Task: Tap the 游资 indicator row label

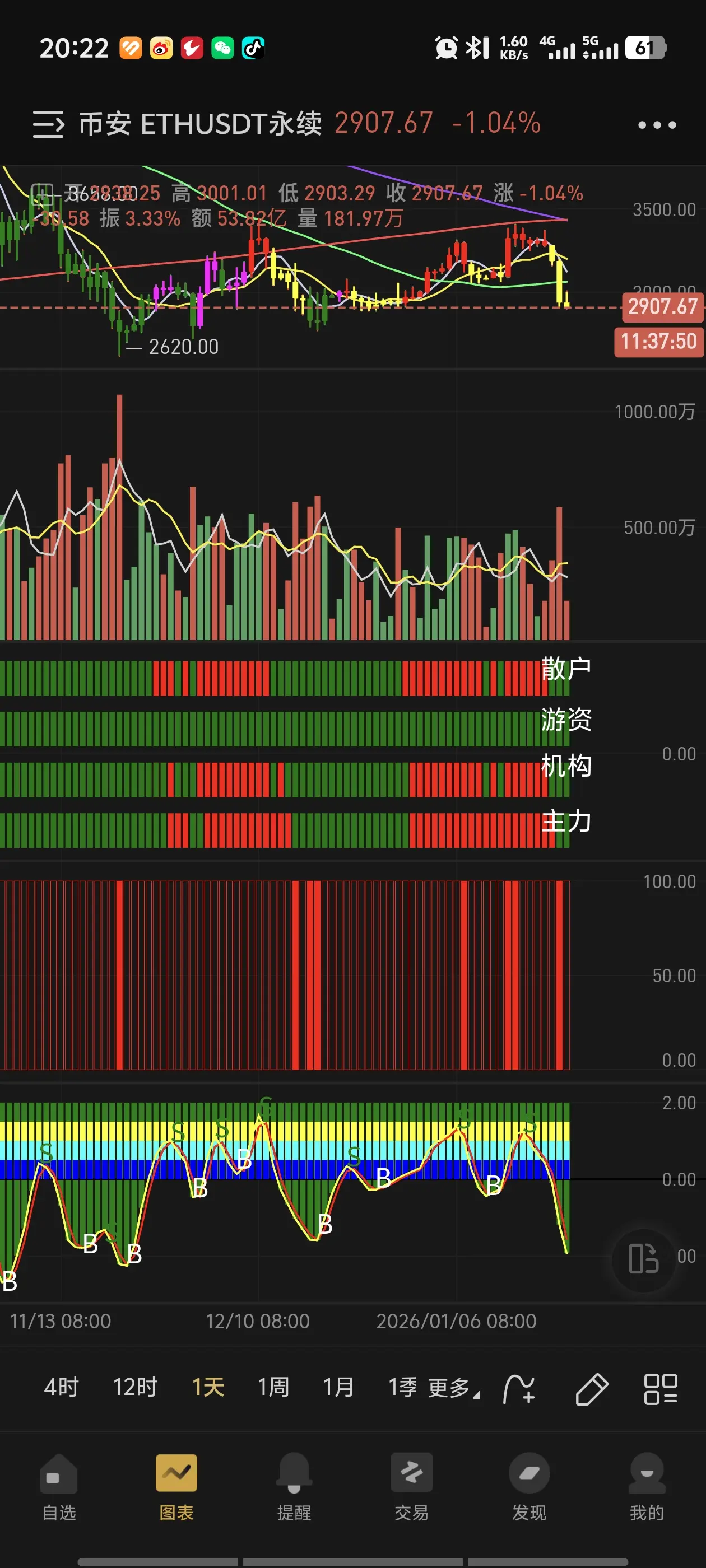Action: tap(566, 720)
